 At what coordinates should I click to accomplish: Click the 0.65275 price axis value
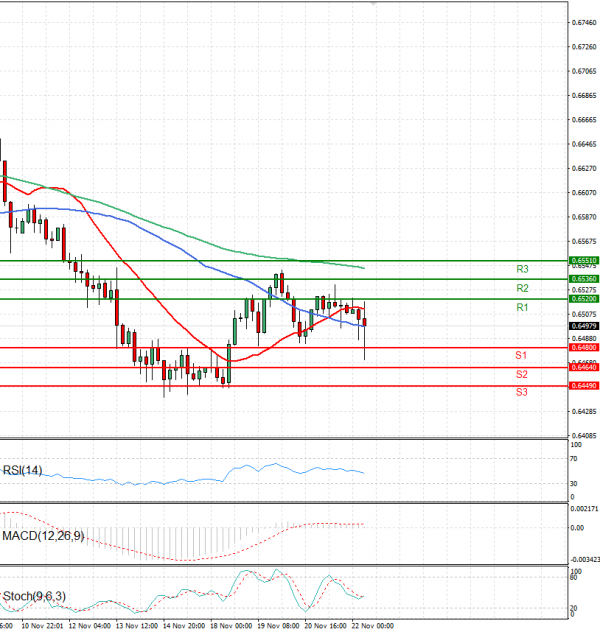point(584,290)
